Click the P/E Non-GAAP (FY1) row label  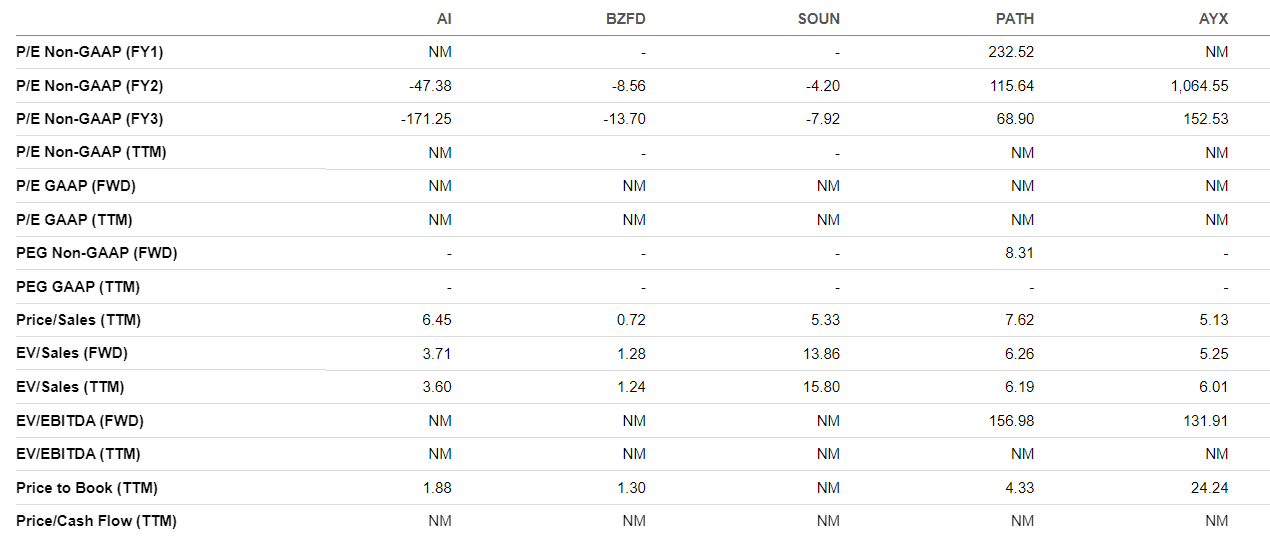(x=90, y=52)
